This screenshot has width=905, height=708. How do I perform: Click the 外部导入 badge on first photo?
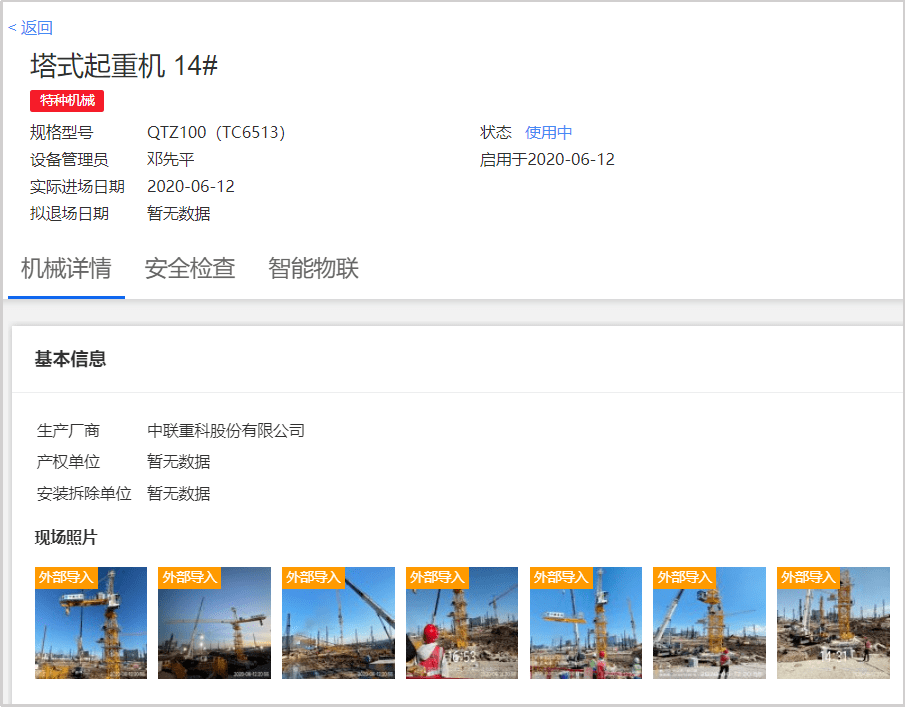coord(66,577)
